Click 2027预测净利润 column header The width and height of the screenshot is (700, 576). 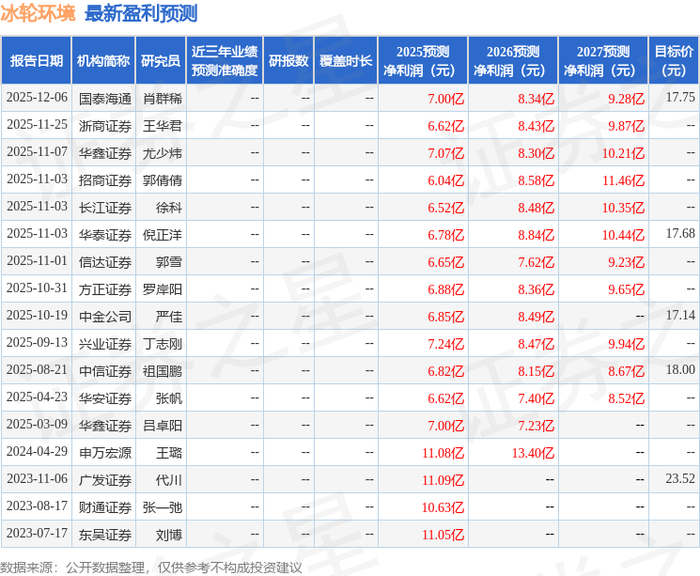pyautogui.click(x=603, y=61)
